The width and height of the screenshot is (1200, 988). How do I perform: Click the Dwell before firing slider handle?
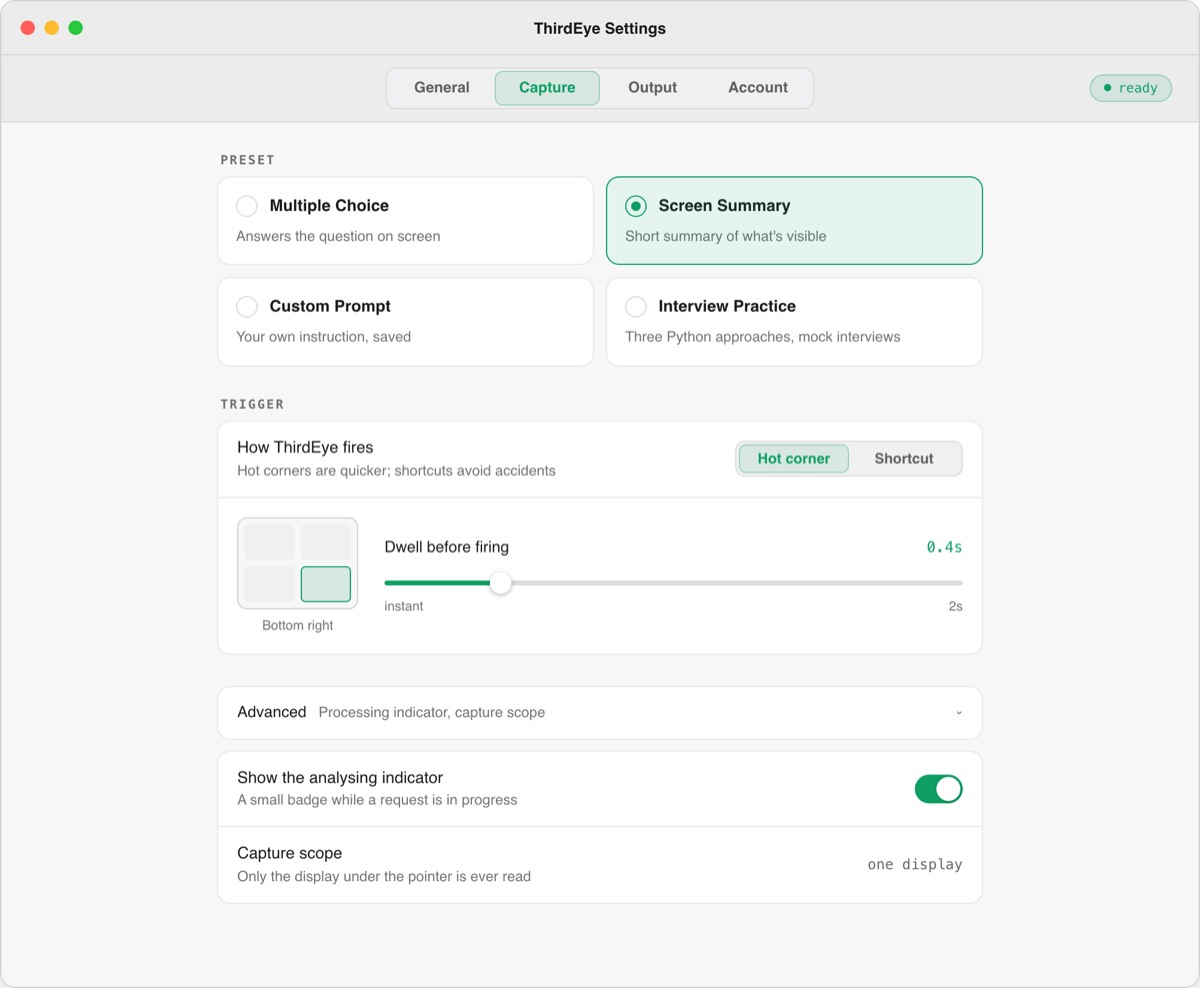[x=501, y=583]
